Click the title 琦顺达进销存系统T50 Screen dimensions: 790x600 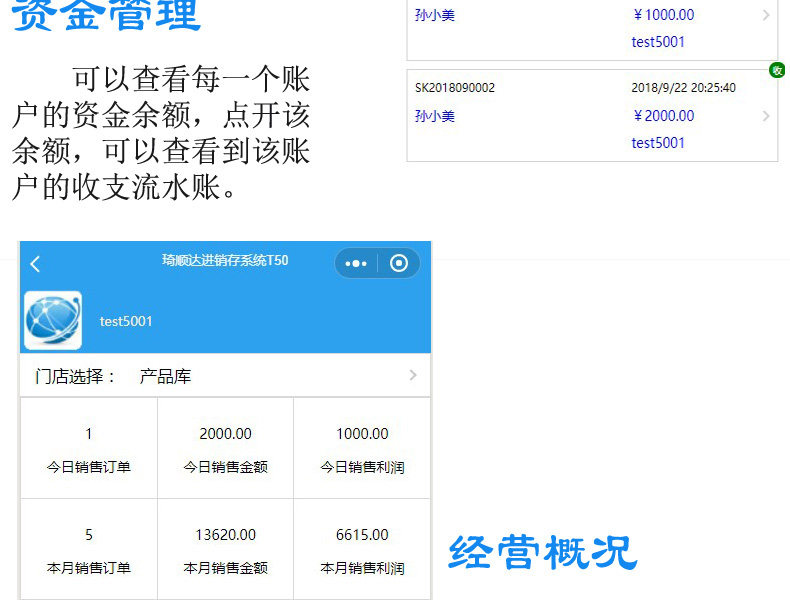tap(225, 260)
